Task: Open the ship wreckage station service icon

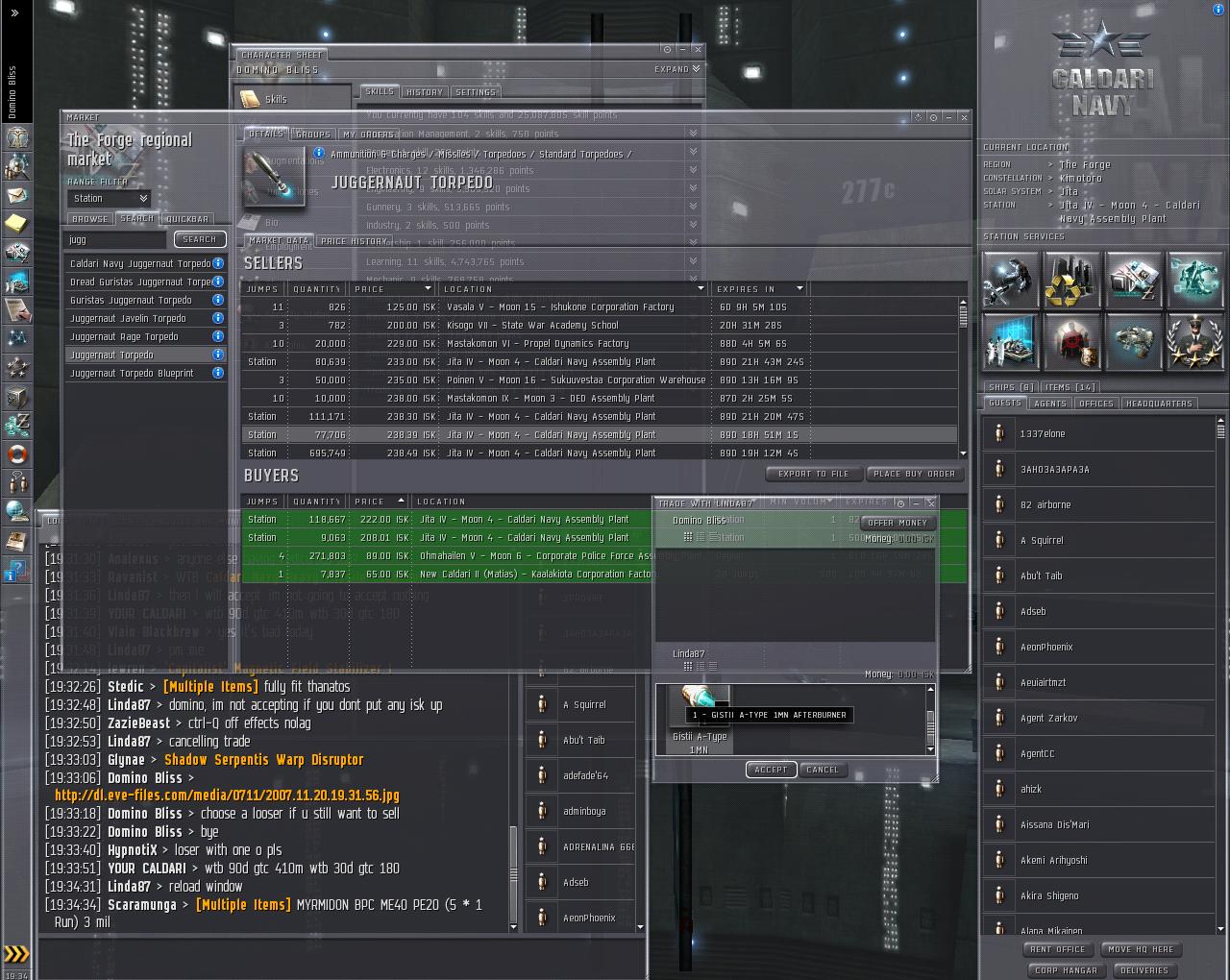Action: pos(1134,341)
